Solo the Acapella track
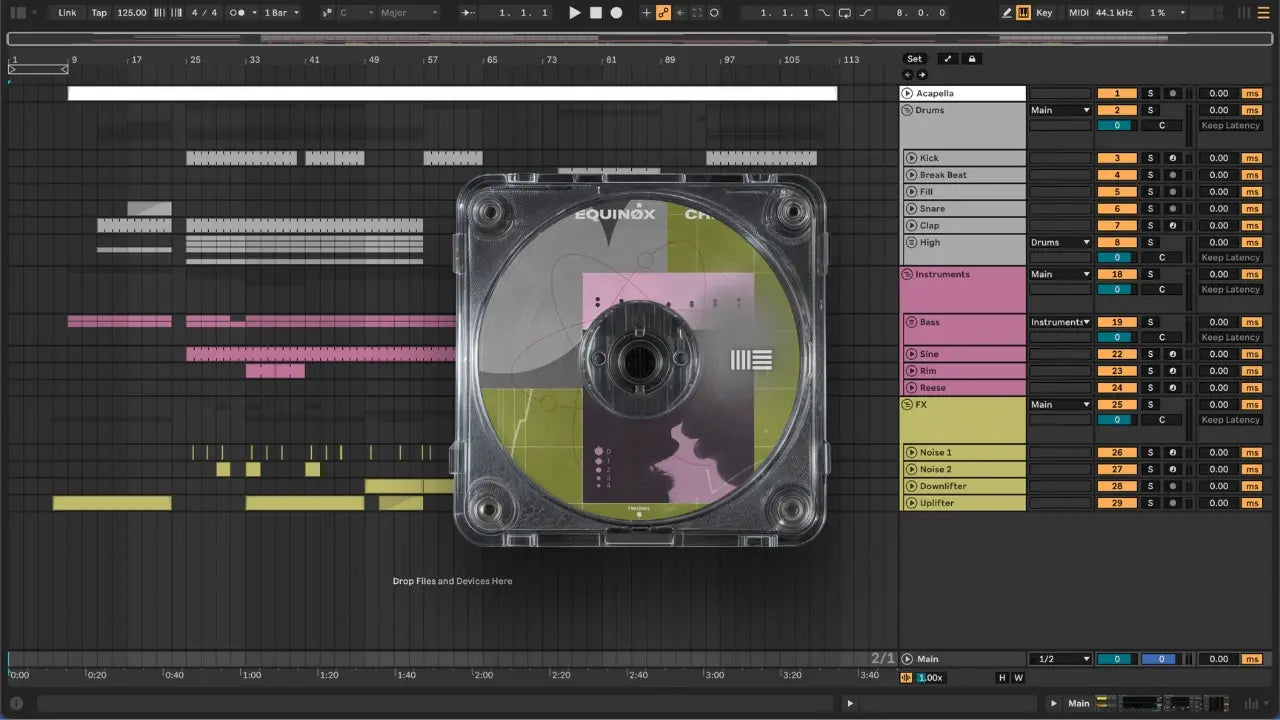Screen dimensions: 1280x720 pyautogui.click(x=1150, y=94)
